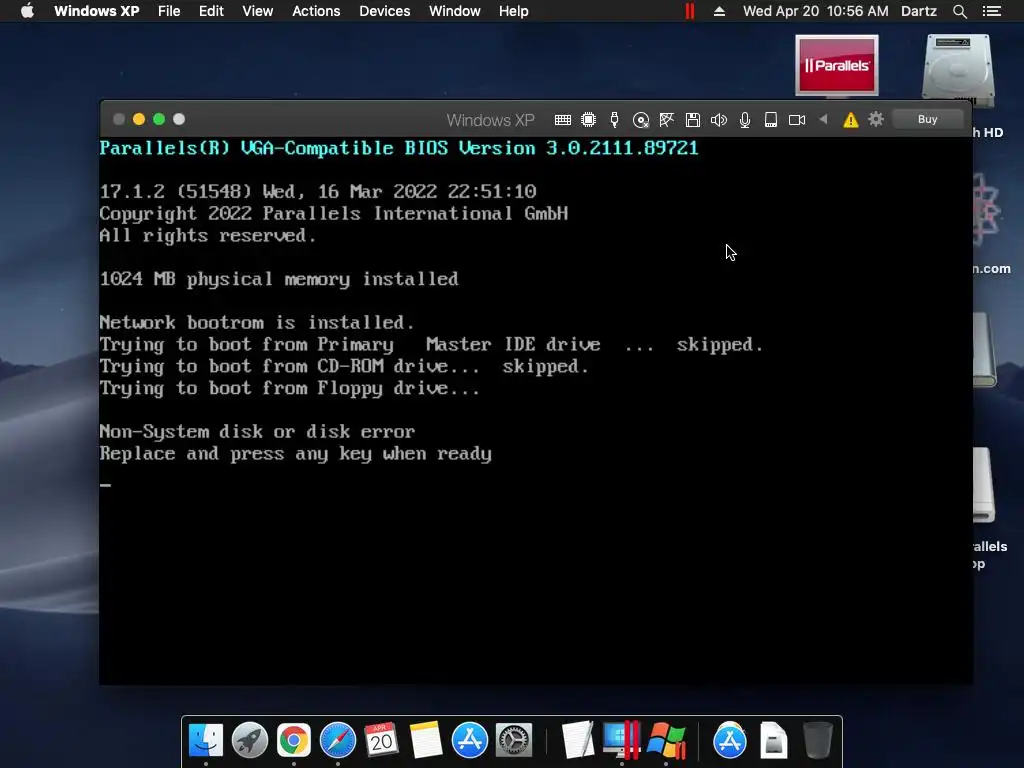Open Launchpad rocket in the Dock
1024x768 pixels.
pyautogui.click(x=249, y=740)
